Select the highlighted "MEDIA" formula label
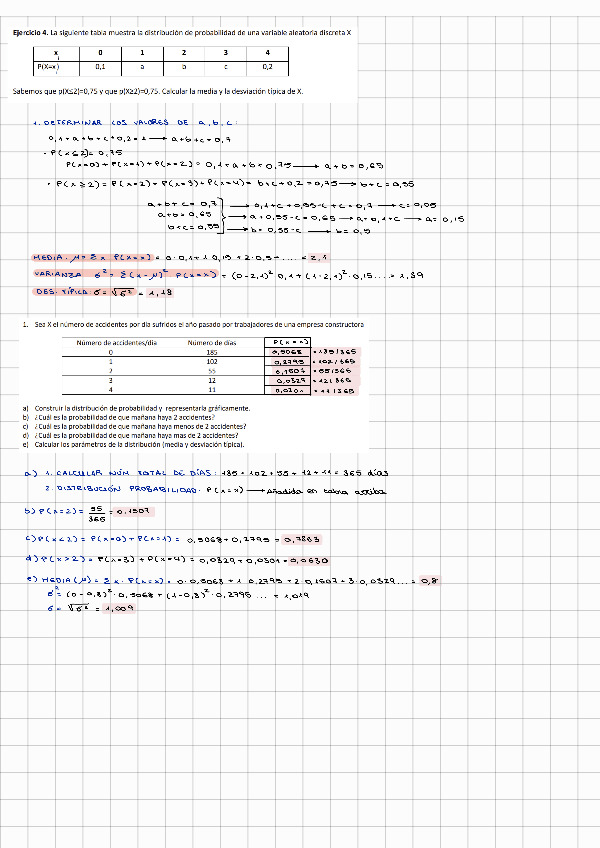Viewport: 600px width, 848px height. [x=93, y=257]
